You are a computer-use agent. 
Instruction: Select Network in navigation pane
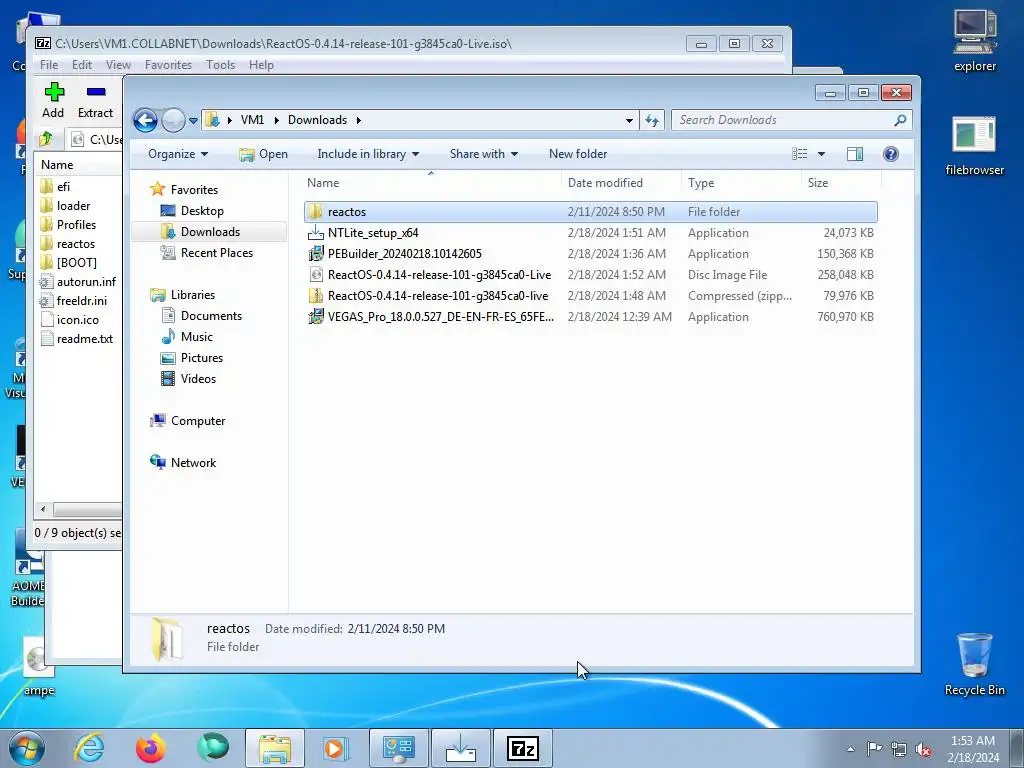coord(193,463)
